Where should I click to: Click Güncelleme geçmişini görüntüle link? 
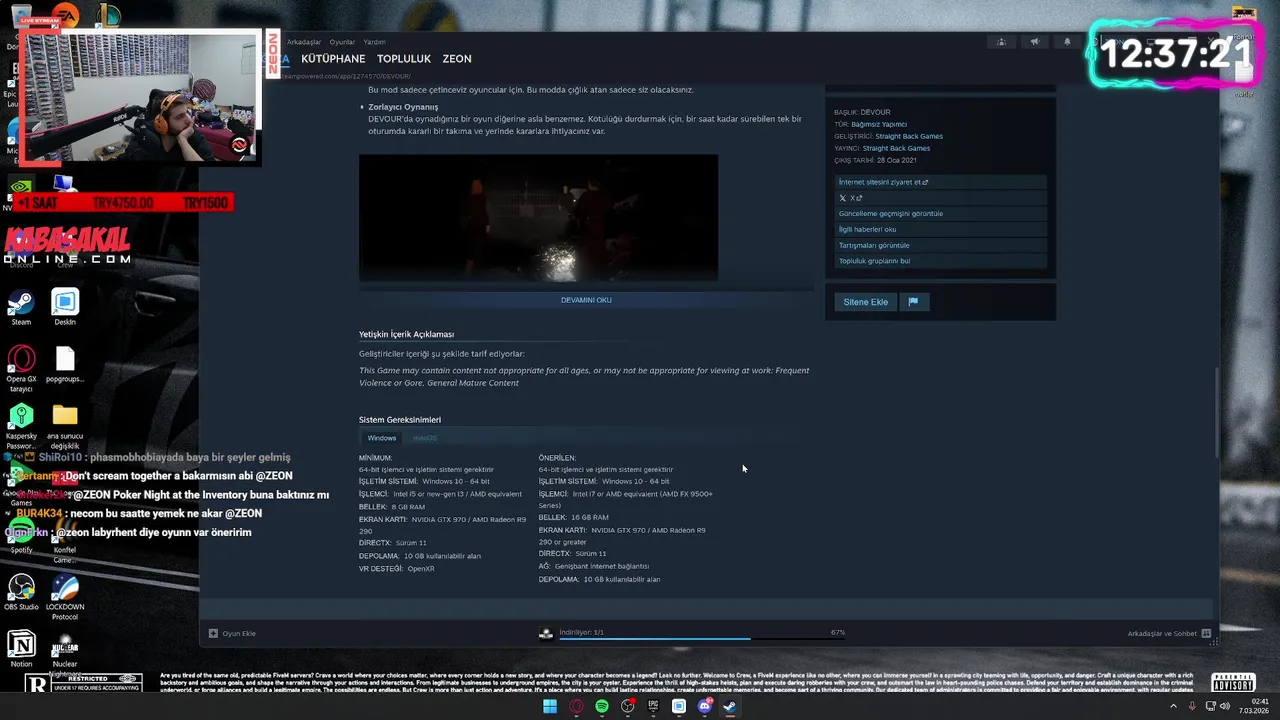pyautogui.click(x=941, y=213)
